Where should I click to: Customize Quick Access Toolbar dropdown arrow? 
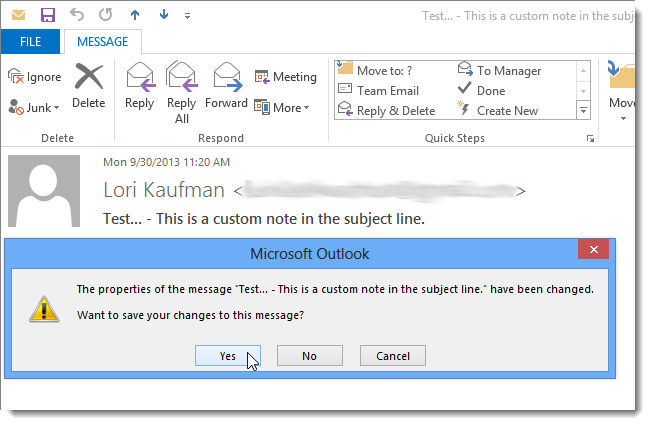pos(187,16)
